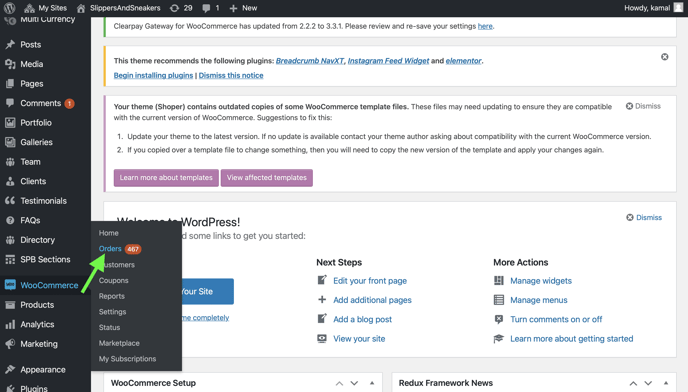
Task: Open Team via its sidebar icon
Action: [x=10, y=162]
